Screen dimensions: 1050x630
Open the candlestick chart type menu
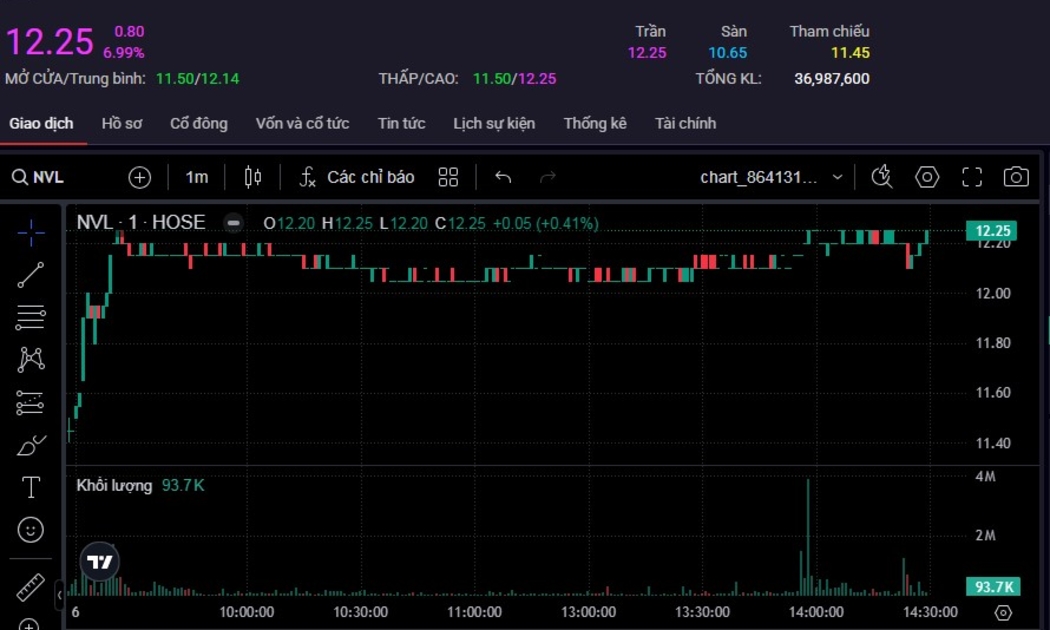253,177
